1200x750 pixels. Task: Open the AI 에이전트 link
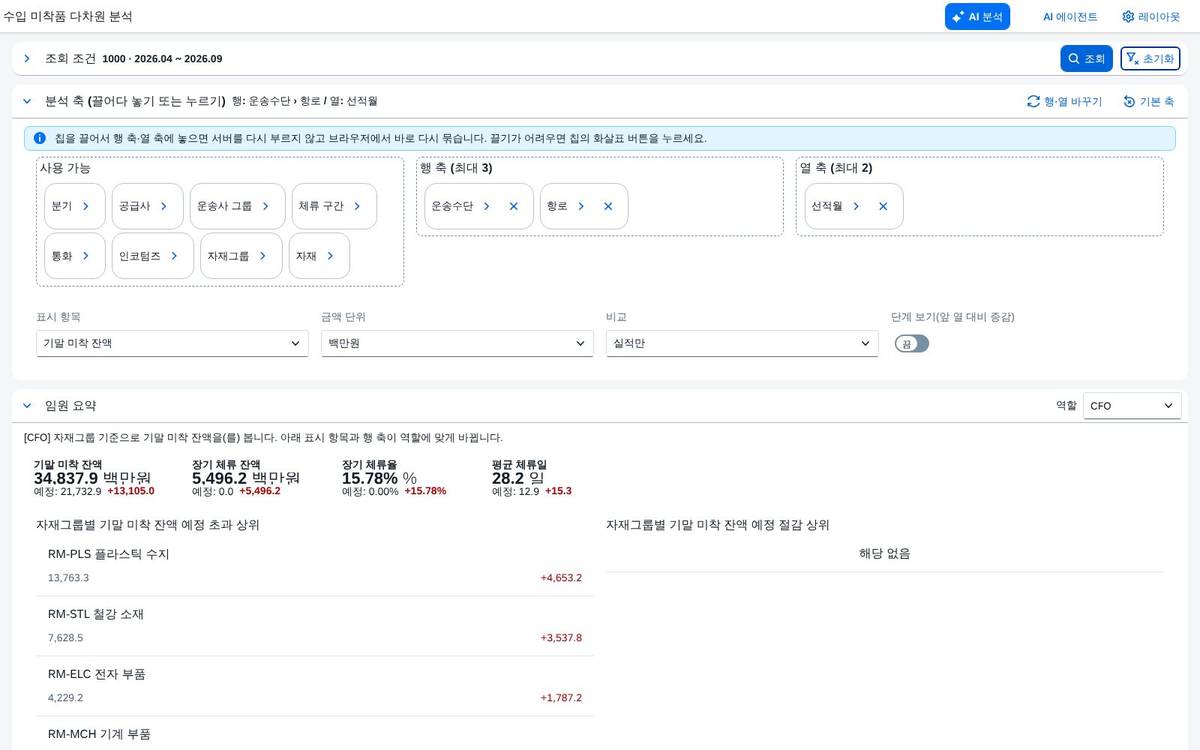click(x=1070, y=17)
